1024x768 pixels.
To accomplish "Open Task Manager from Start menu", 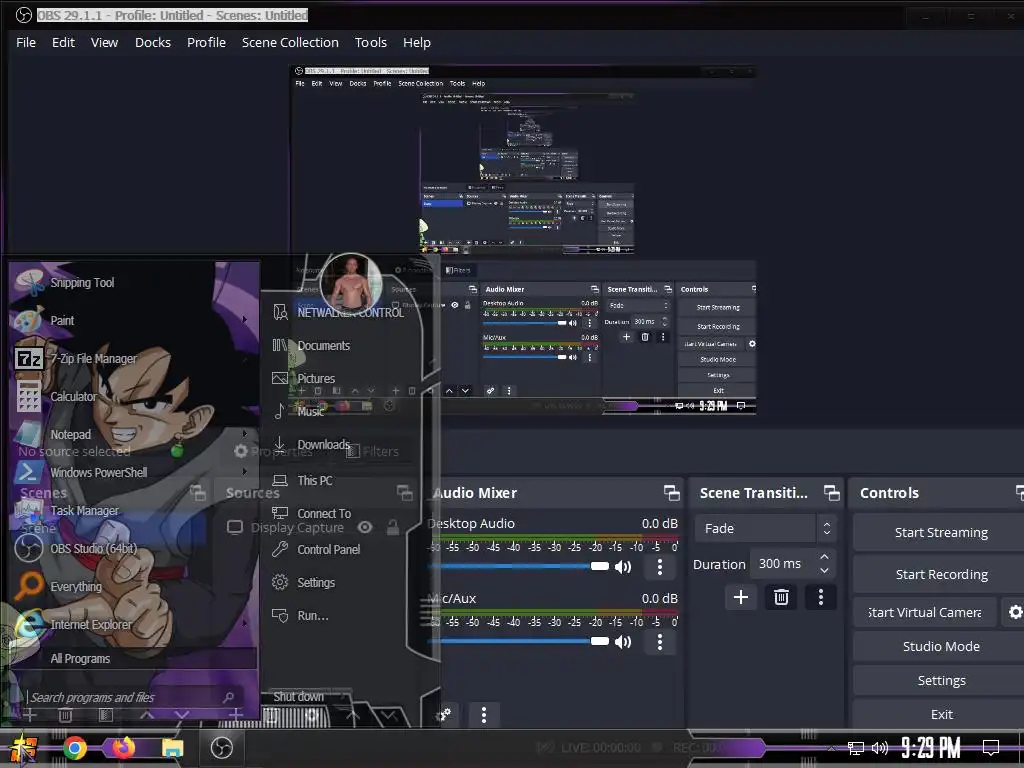I will pos(84,511).
